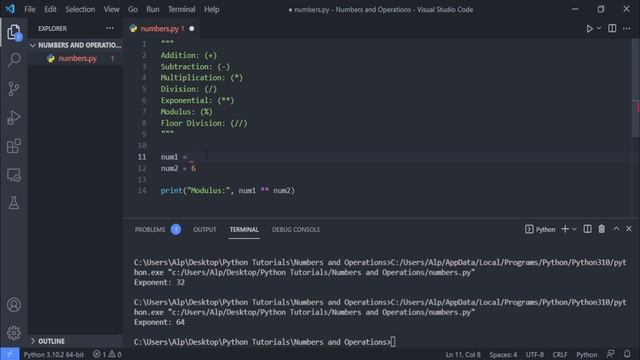Open the Explorer view in the activity bar
Image resolution: width=640 pixels, height=360 pixels.
(14, 32)
